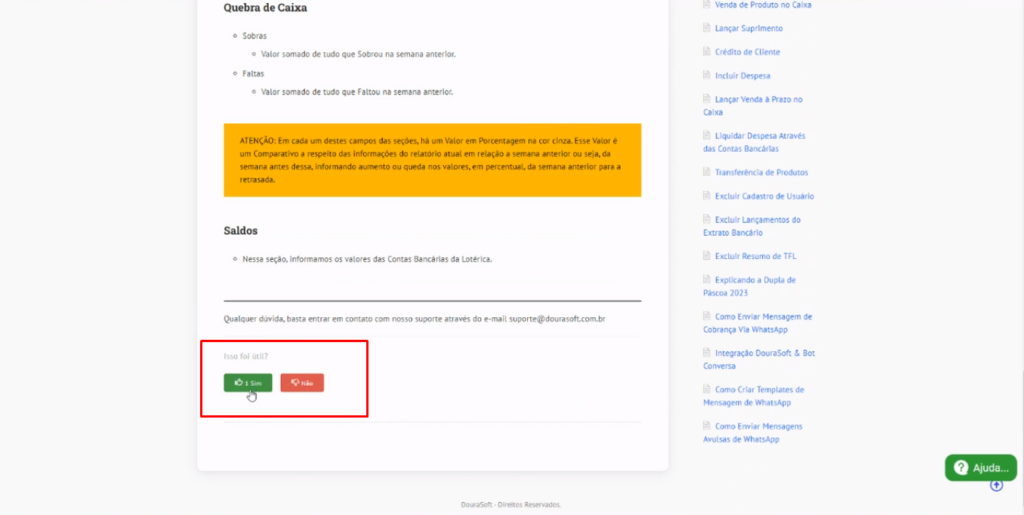Open 'Como Enviar Mensagens Avulsas de WhatsApp'
Image resolution: width=1024 pixels, height=515 pixels.
pos(758,426)
